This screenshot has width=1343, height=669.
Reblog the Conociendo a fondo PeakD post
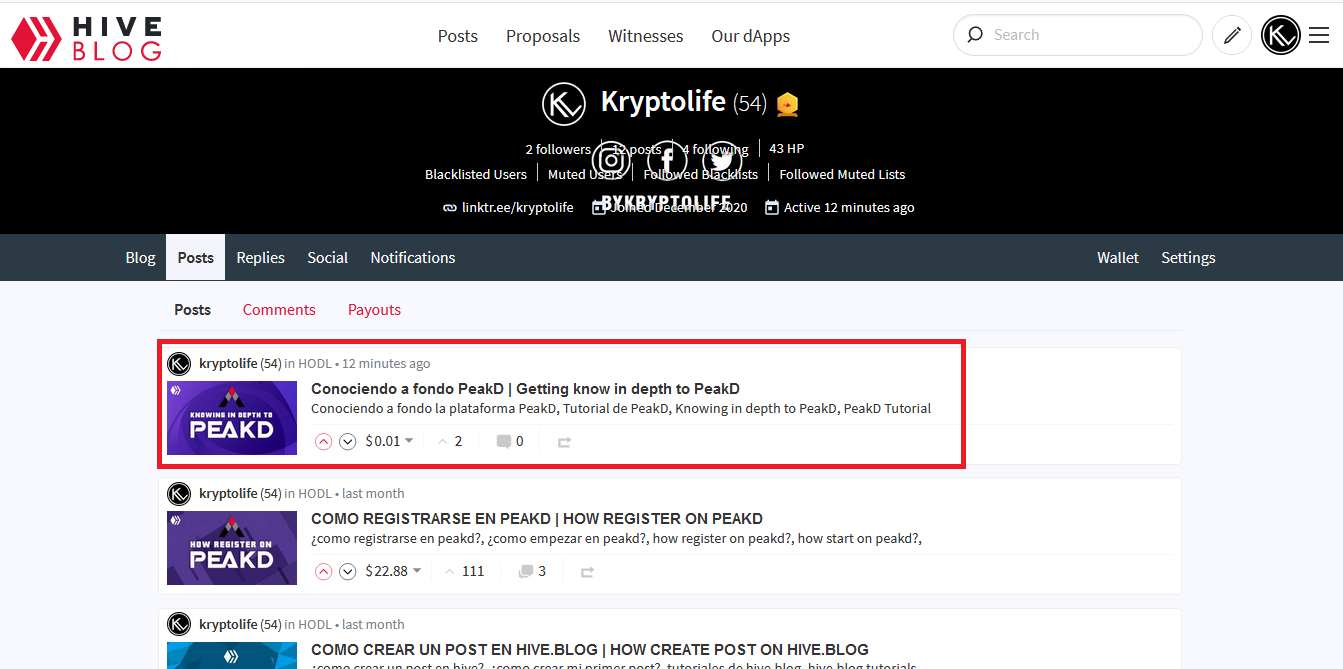[x=564, y=441]
